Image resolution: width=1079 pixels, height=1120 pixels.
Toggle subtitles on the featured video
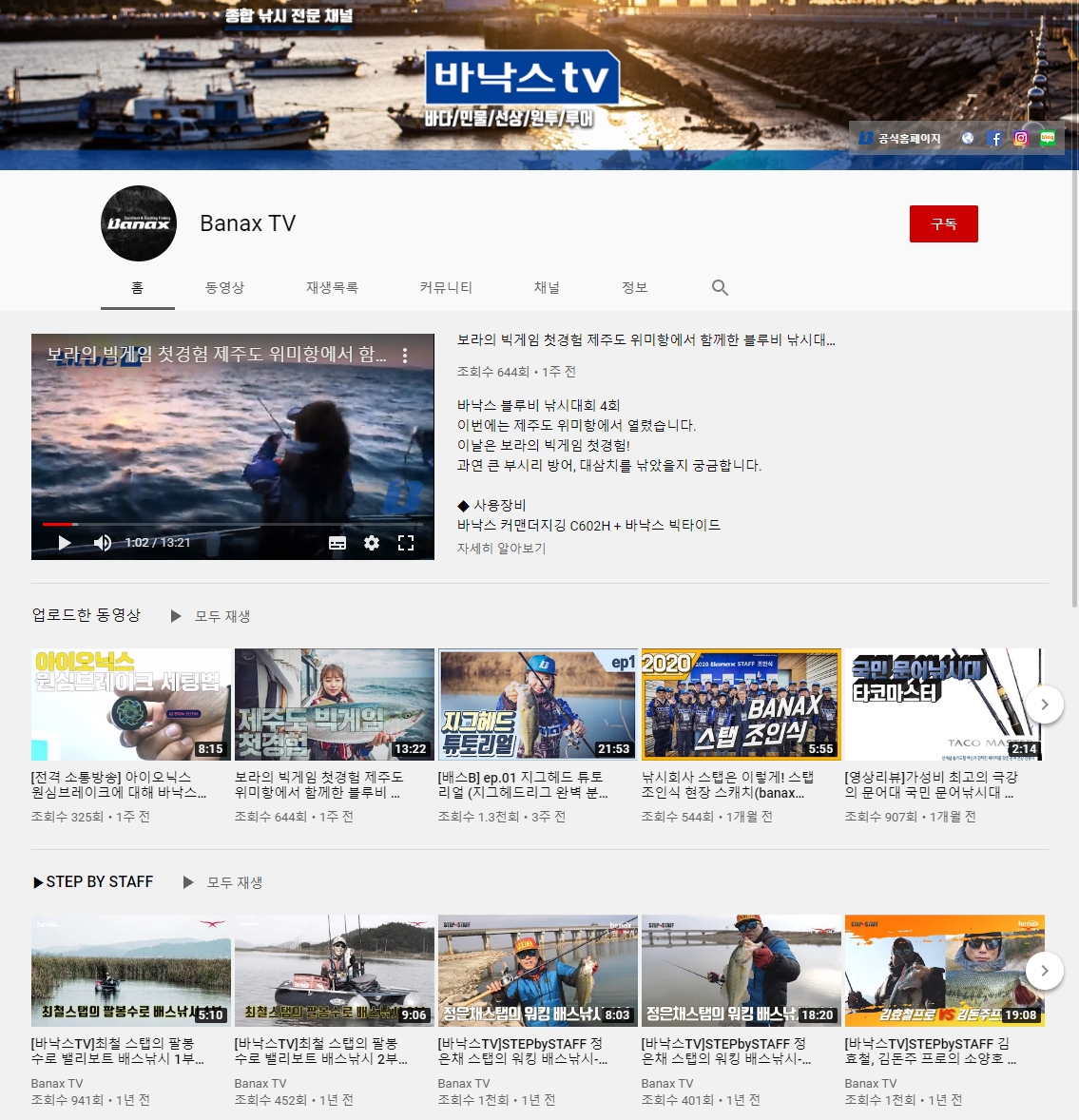point(337,543)
